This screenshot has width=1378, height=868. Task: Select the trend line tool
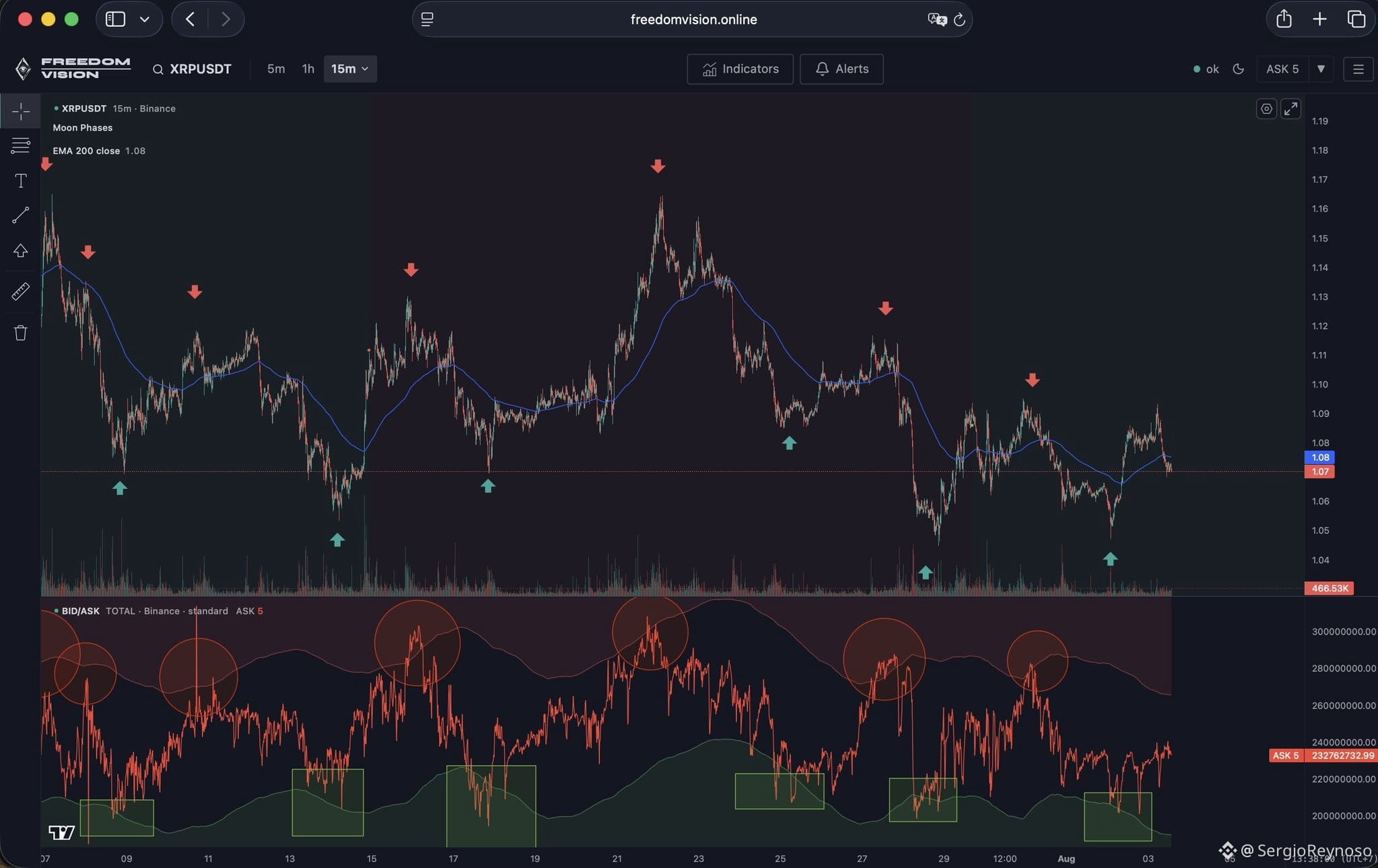pos(20,215)
